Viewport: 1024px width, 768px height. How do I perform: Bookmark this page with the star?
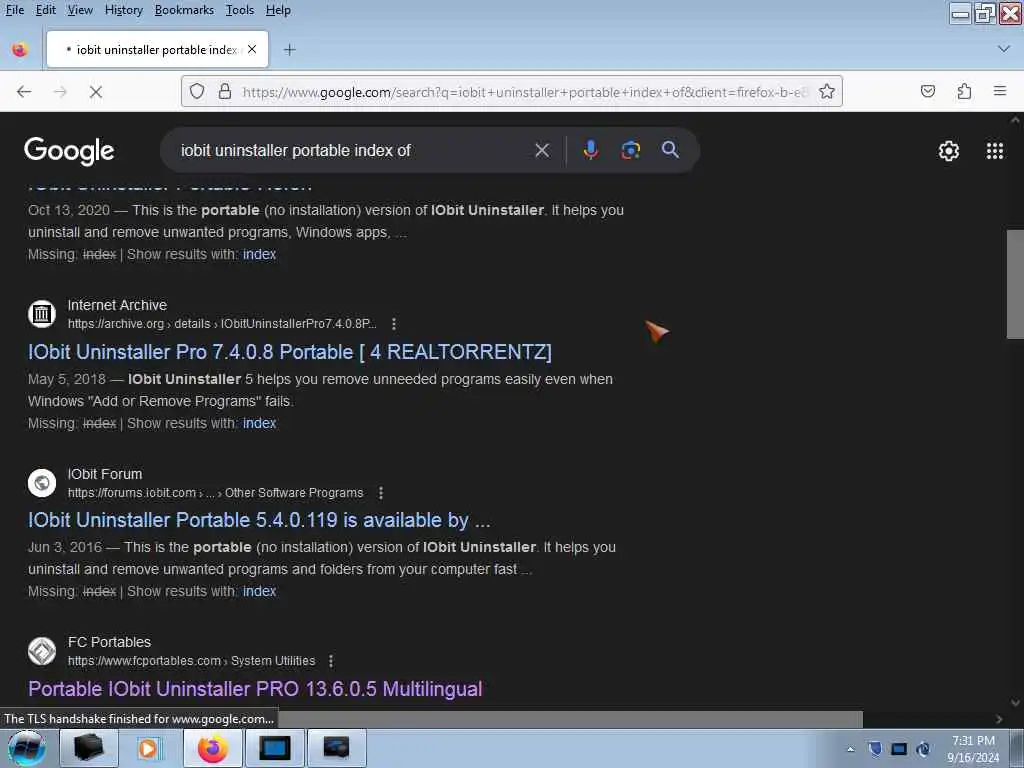(x=827, y=91)
